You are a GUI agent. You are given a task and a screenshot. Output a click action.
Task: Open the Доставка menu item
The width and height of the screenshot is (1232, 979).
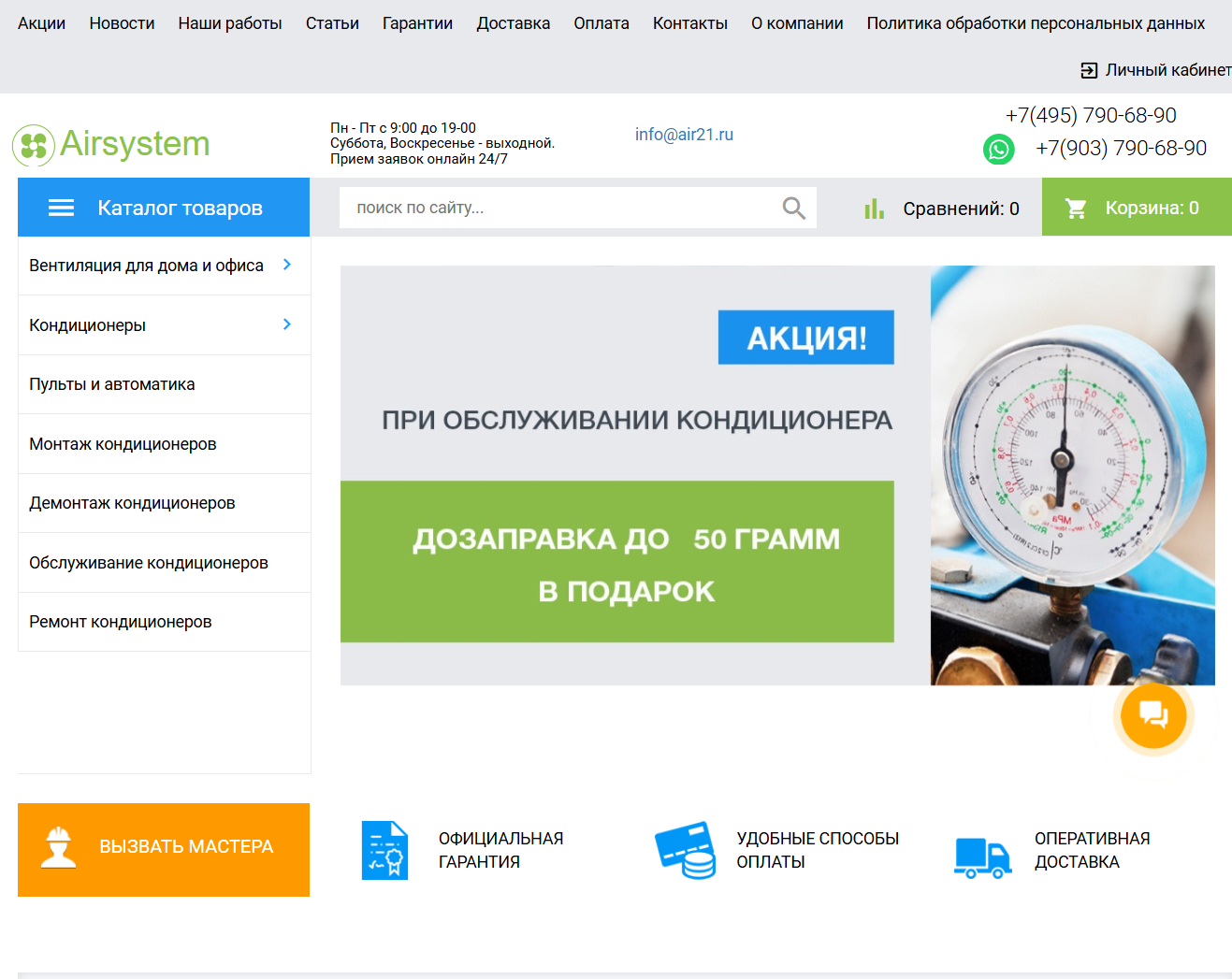[x=513, y=22]
